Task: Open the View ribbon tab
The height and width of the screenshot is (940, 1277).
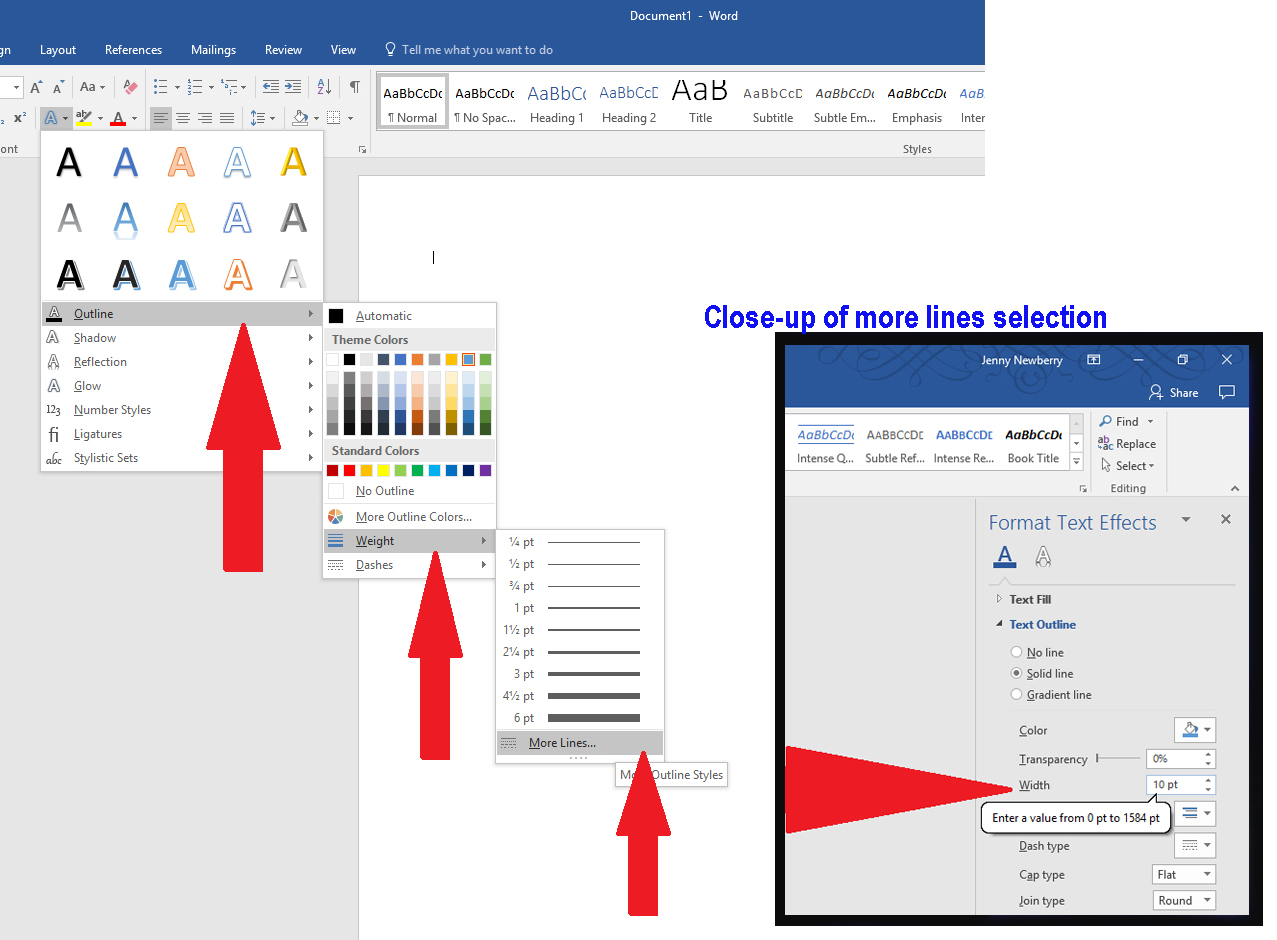Action: pyautogui.click(x=343, y=50)
